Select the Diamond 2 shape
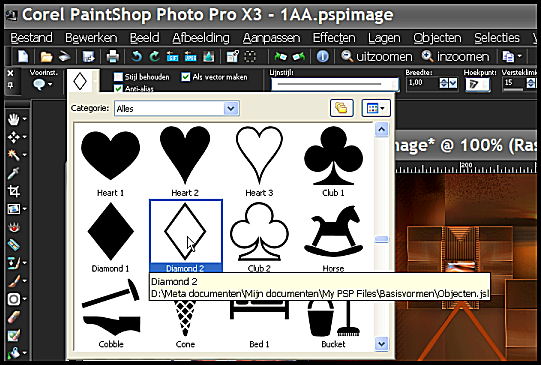 [186, 236]
